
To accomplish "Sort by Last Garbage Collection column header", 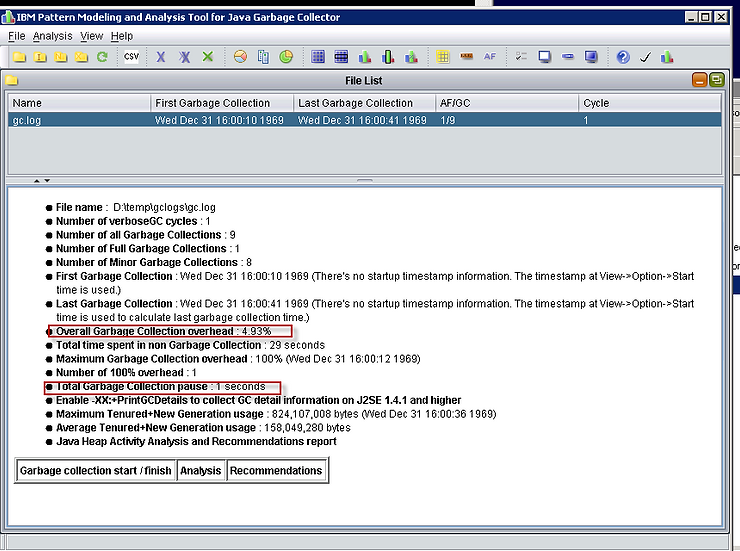I will [364, 103].
